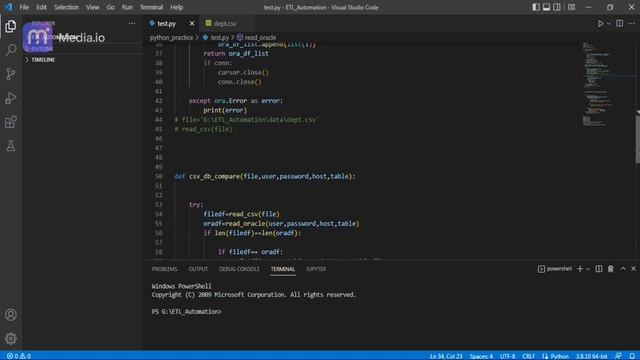Viewport: 640px width, 360px height.
Task: Open the Edit menu
Action: [x=41, y=7]
